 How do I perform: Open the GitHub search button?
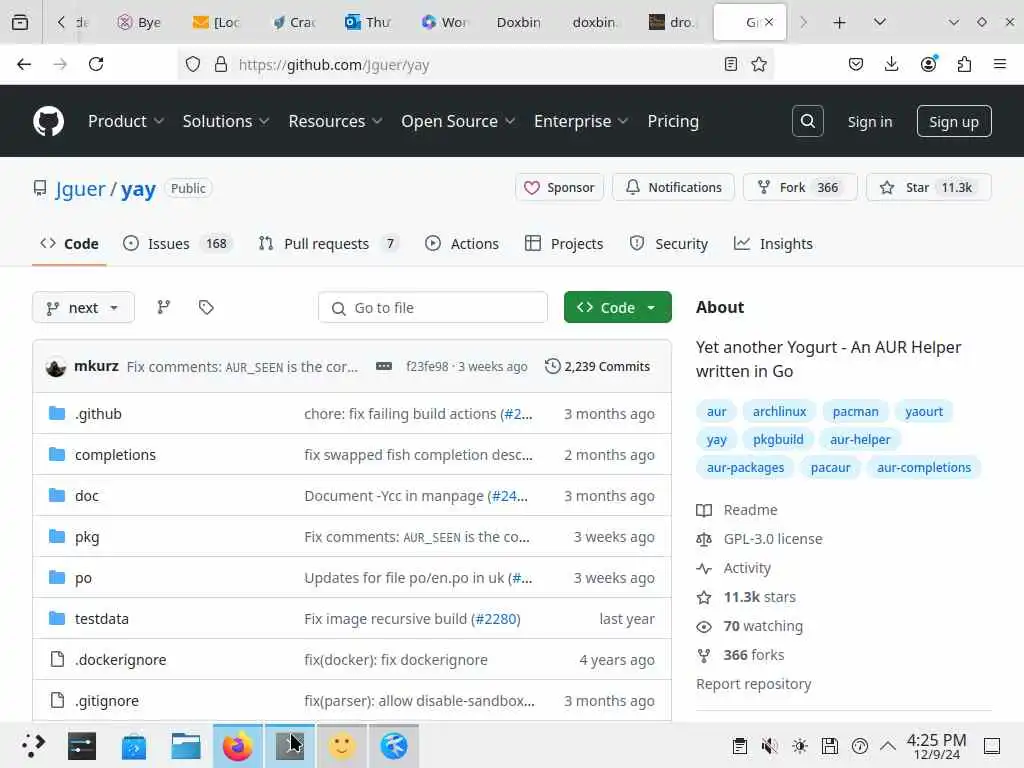[x=807, y=121]
